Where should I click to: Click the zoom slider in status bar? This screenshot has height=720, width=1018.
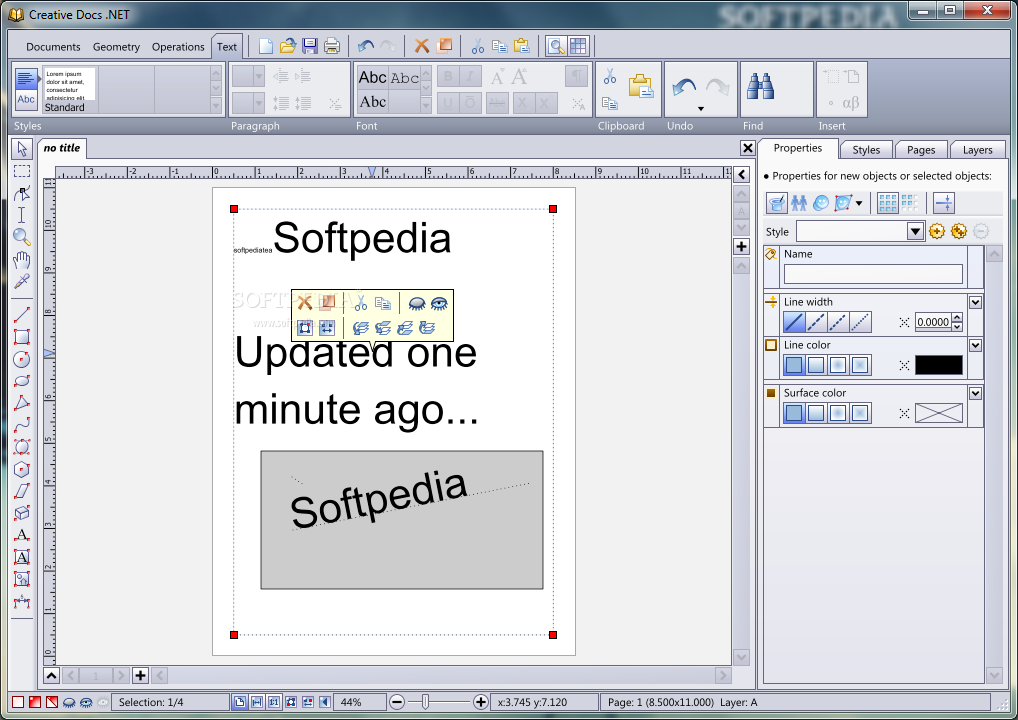click(x=425, y=702)
